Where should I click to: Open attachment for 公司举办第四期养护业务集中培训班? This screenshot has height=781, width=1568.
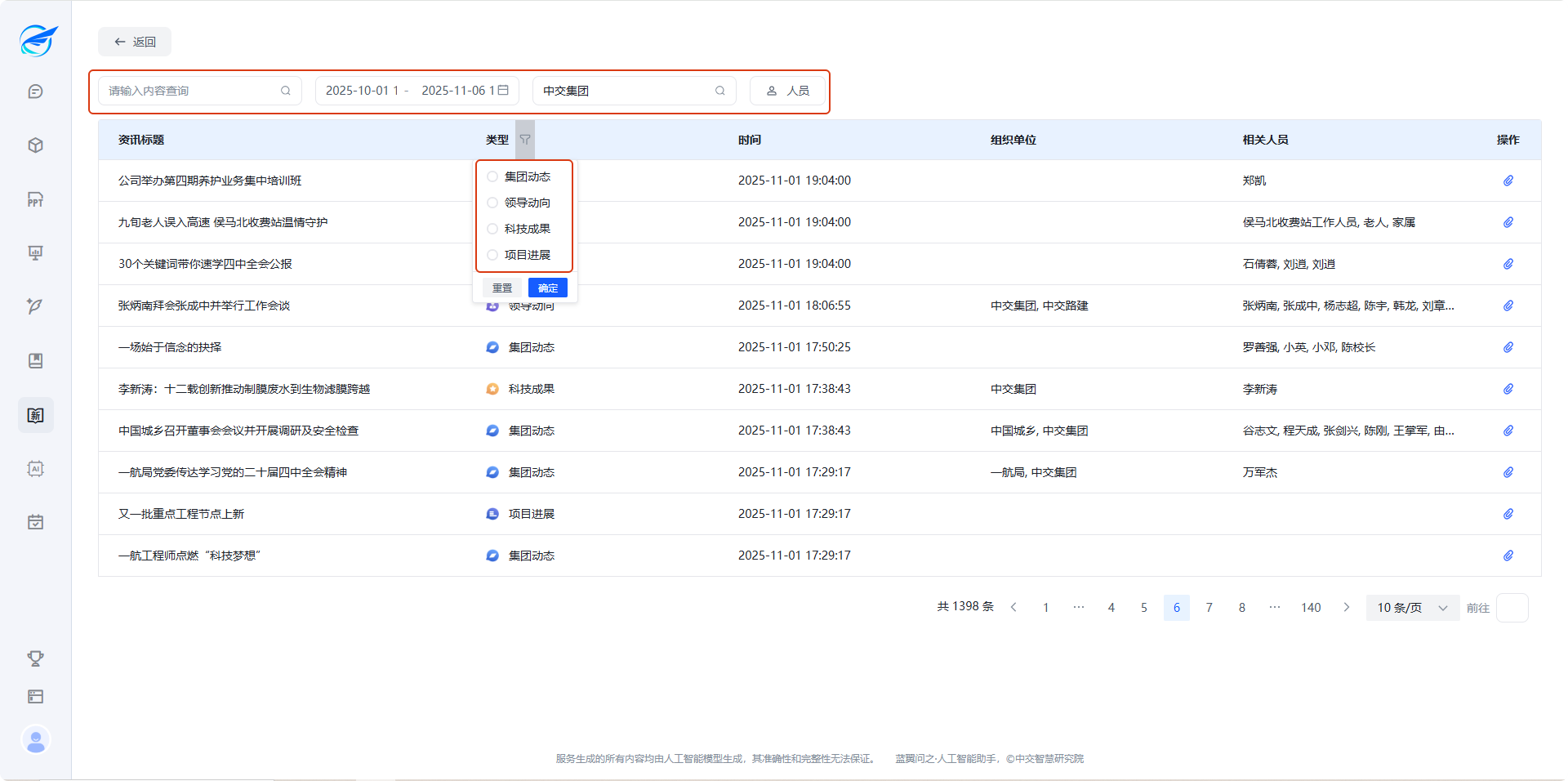point(1508,181)
